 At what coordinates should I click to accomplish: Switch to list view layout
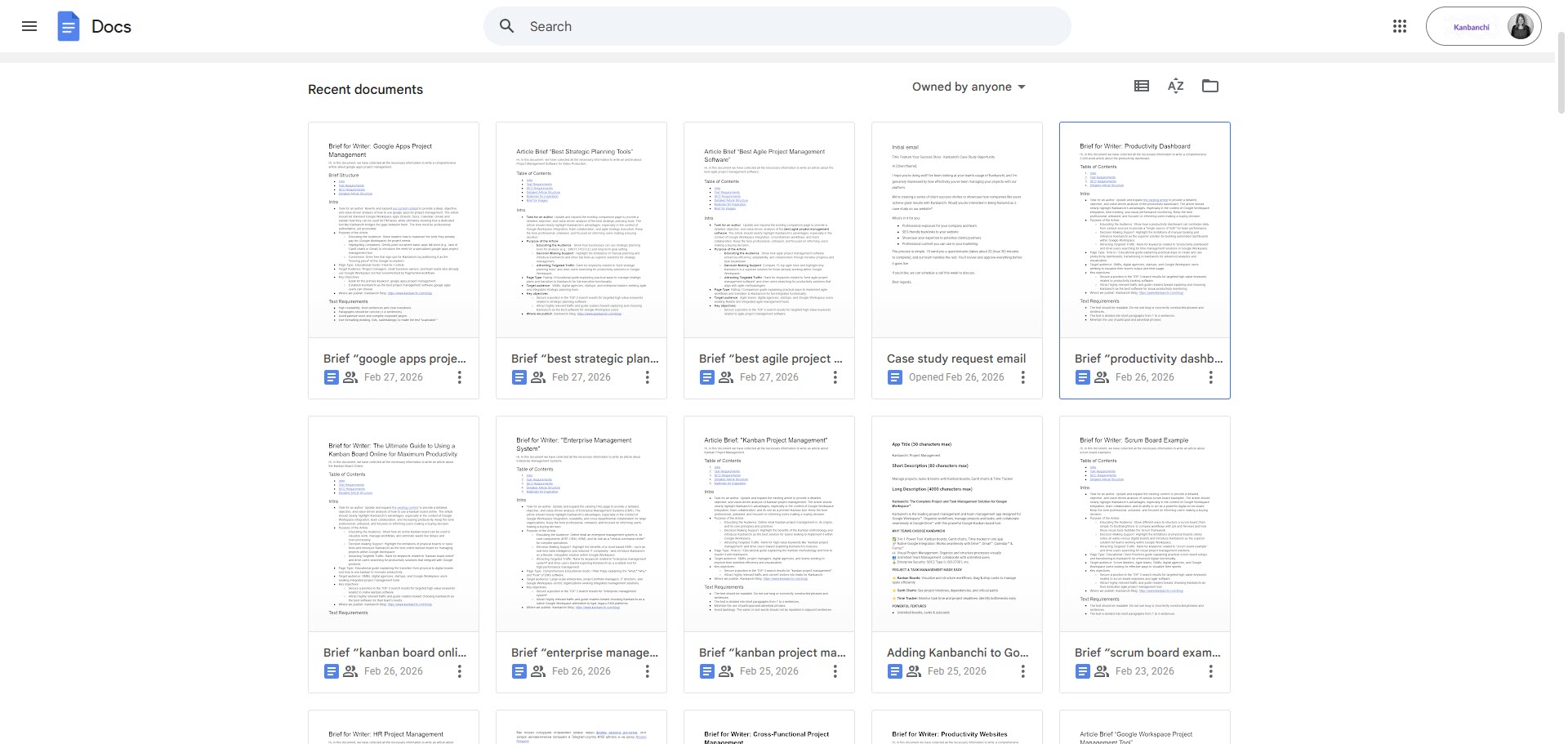point(1141,86)
